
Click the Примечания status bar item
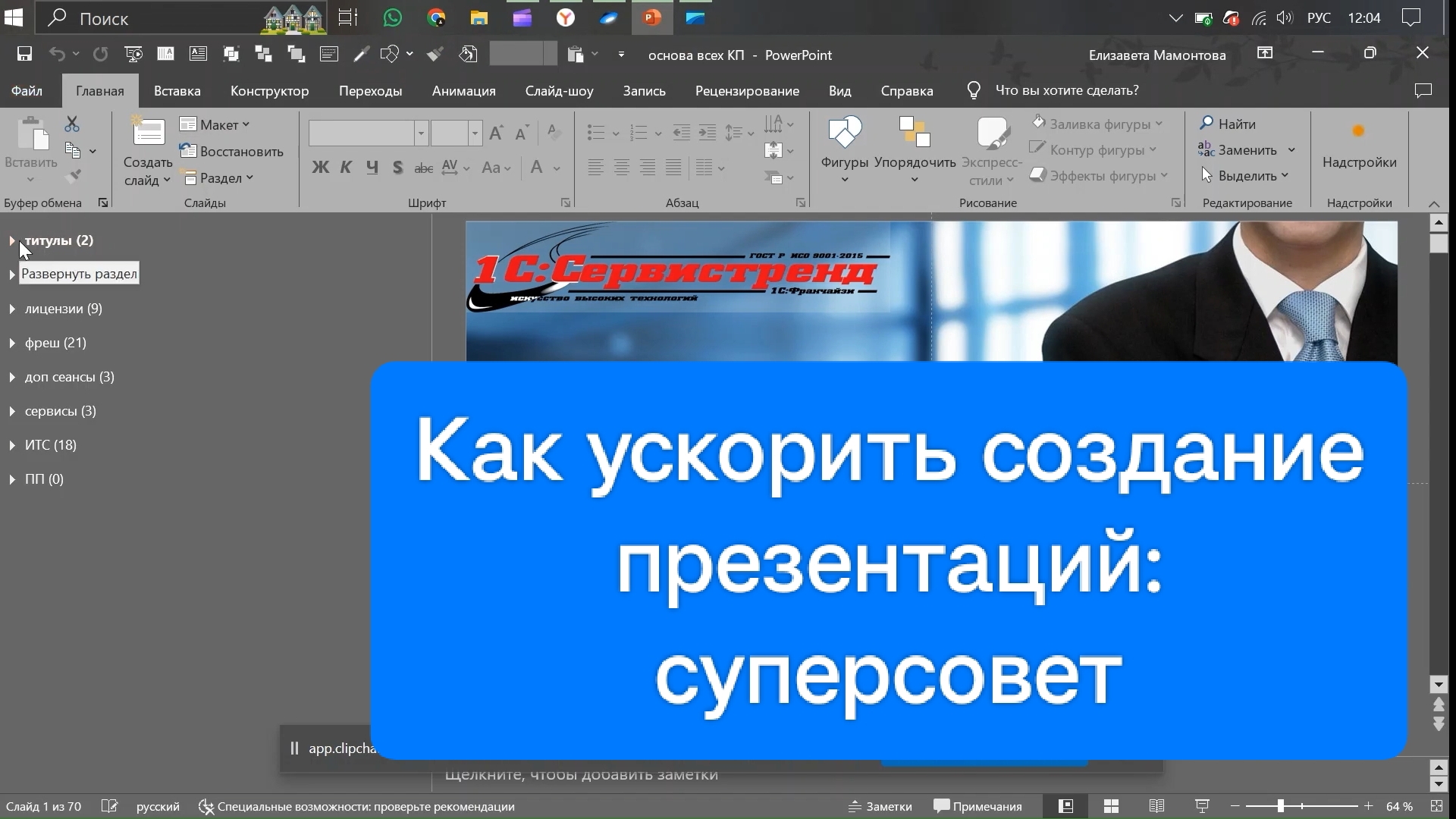coord(977,806)
